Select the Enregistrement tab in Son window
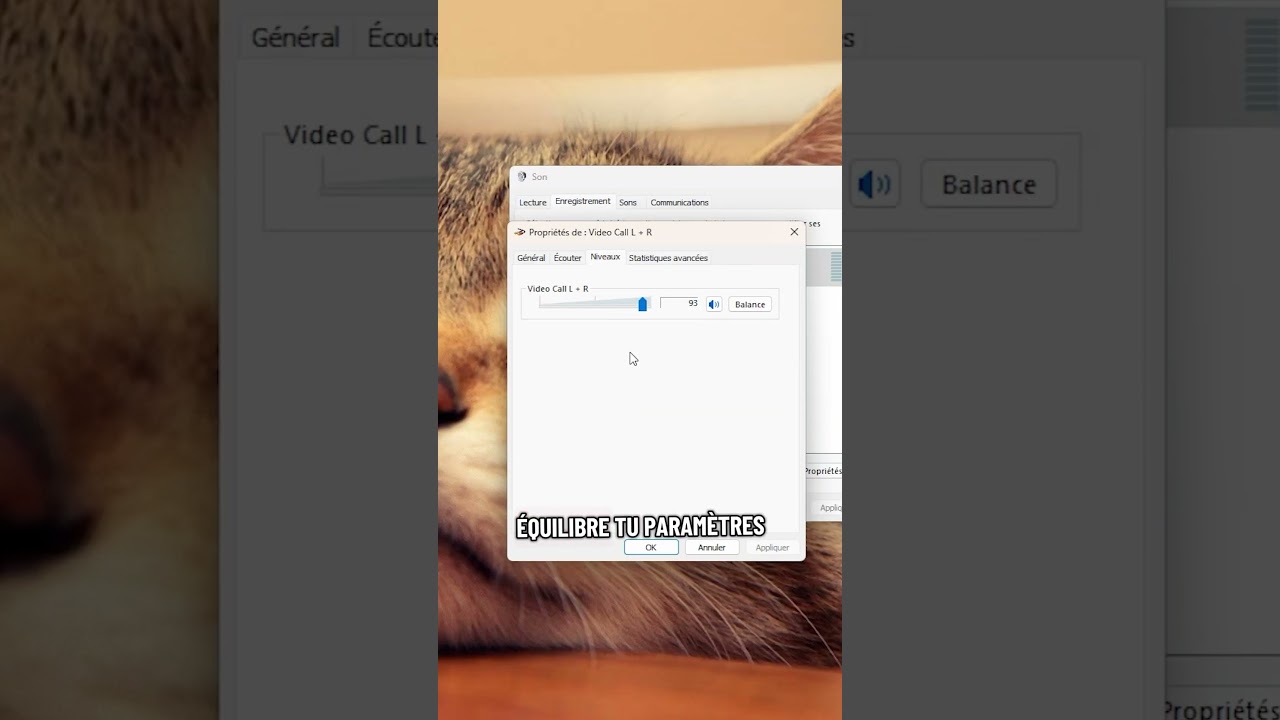Screen dimensions: 1280x720 coord(583,201)
